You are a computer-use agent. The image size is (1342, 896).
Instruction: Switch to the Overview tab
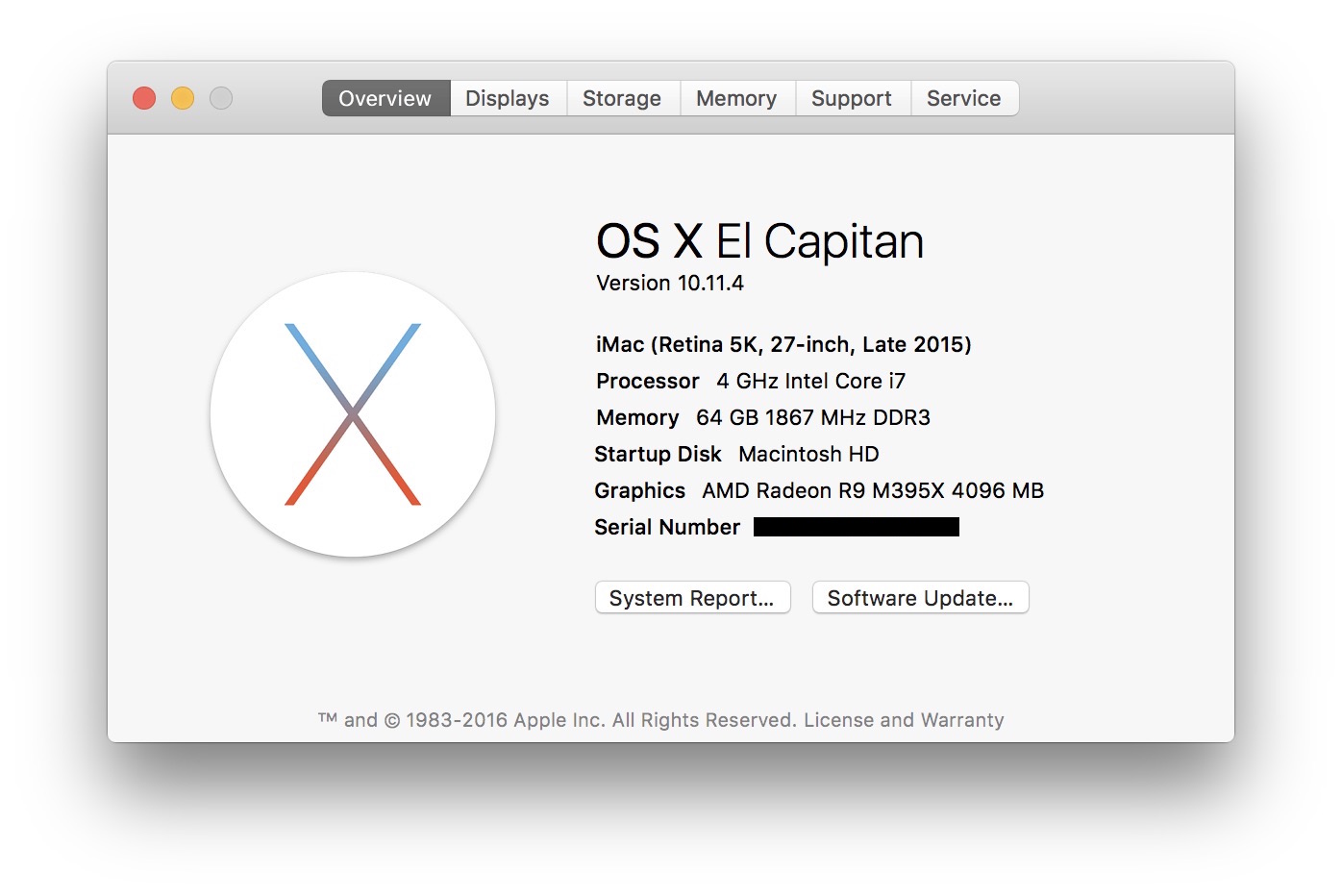click(385, 98)
